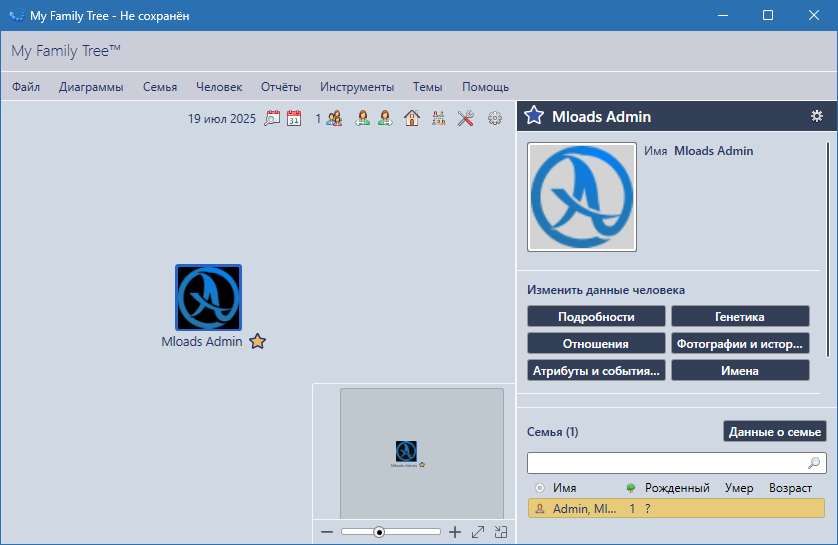Click the large profile photo in panel
Image resolution: width=838 pixels, height=545 pixels.
click(x=581, y=197)
